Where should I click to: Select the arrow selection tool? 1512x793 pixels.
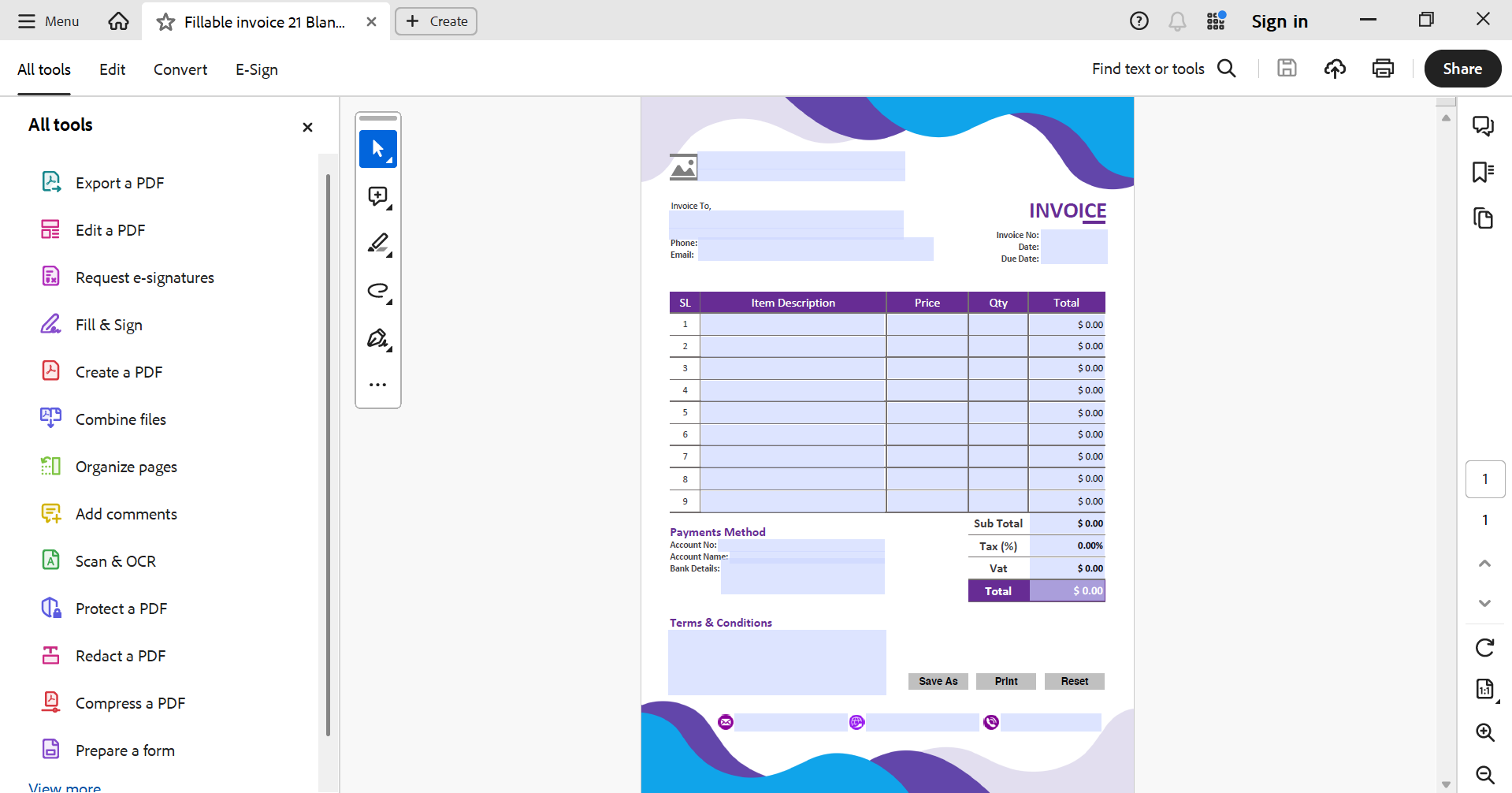[x=377, y=149]
